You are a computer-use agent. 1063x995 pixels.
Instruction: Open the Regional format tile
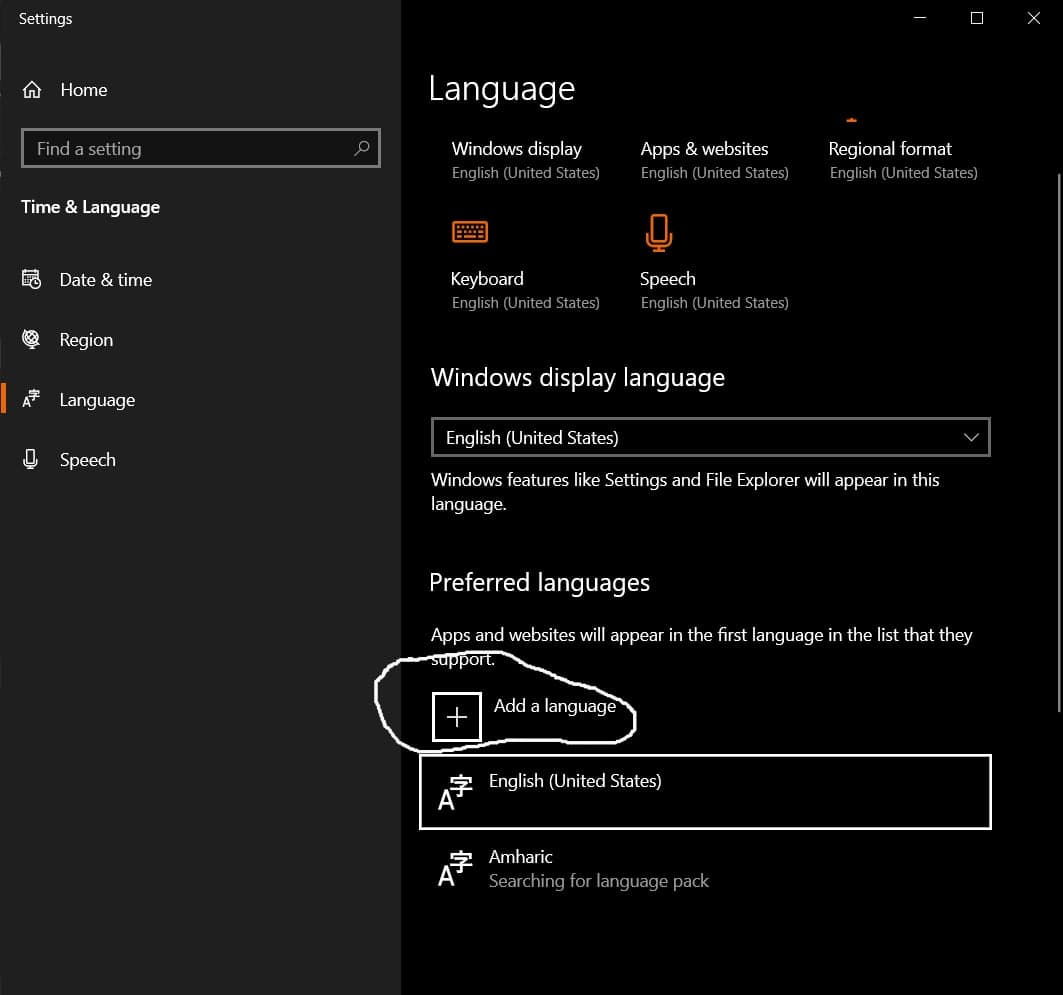903,160
